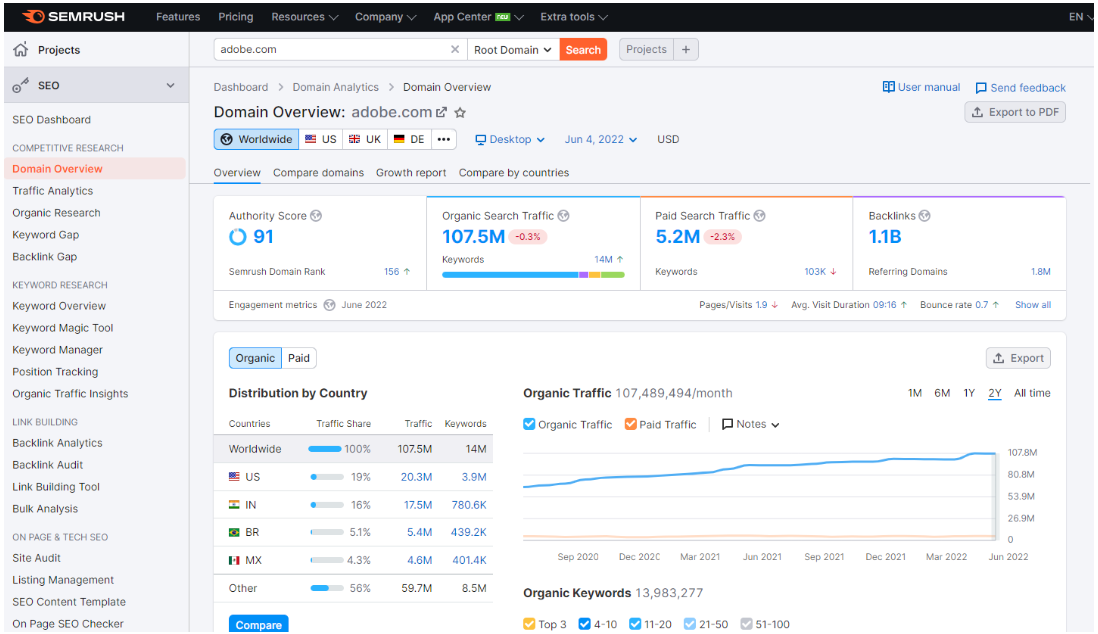1098x634 pixels.
Task: Toggle the 4-10 keywords checkbox
Action: [585, 623]
